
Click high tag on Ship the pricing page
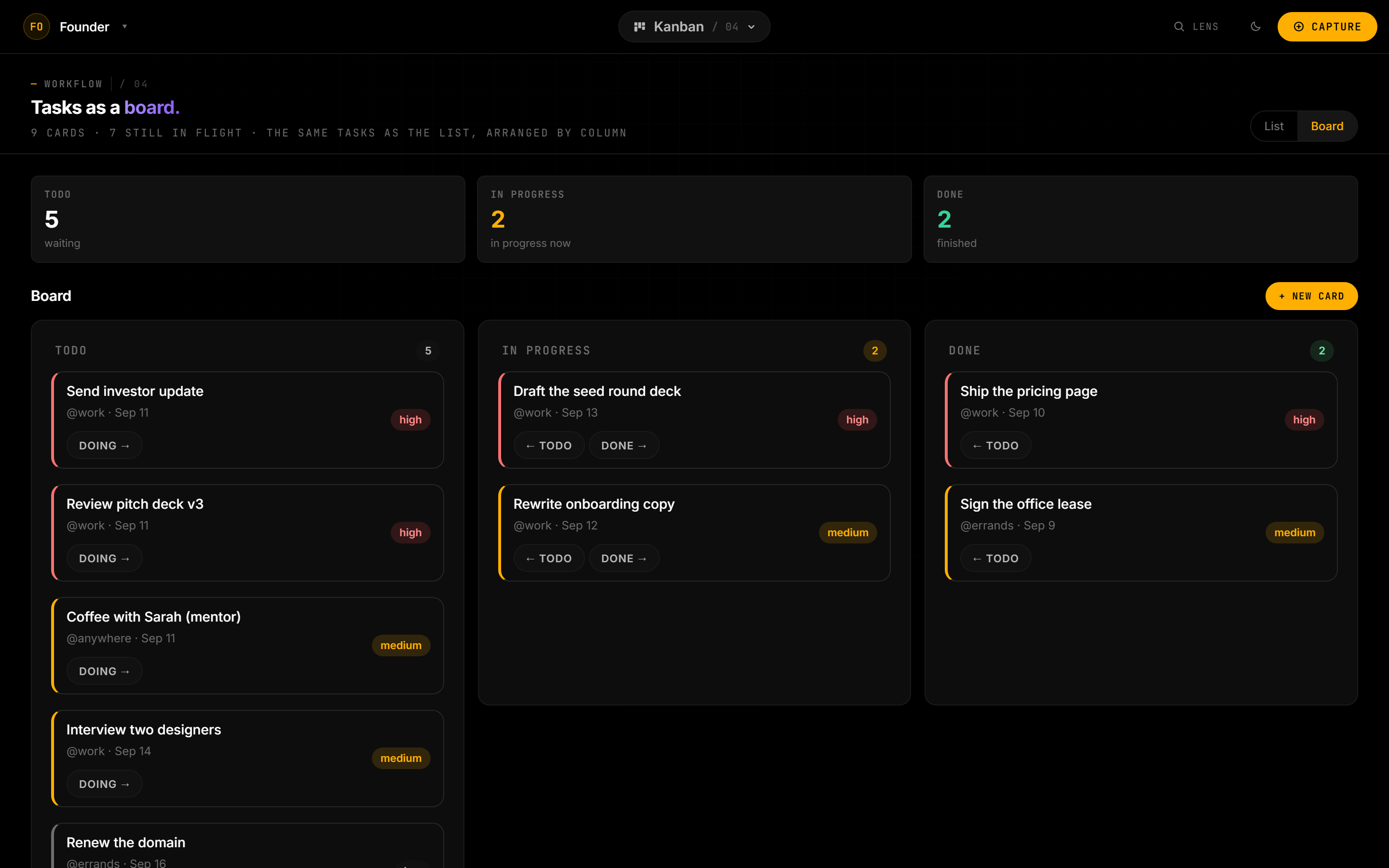(x=1304, y=420)
